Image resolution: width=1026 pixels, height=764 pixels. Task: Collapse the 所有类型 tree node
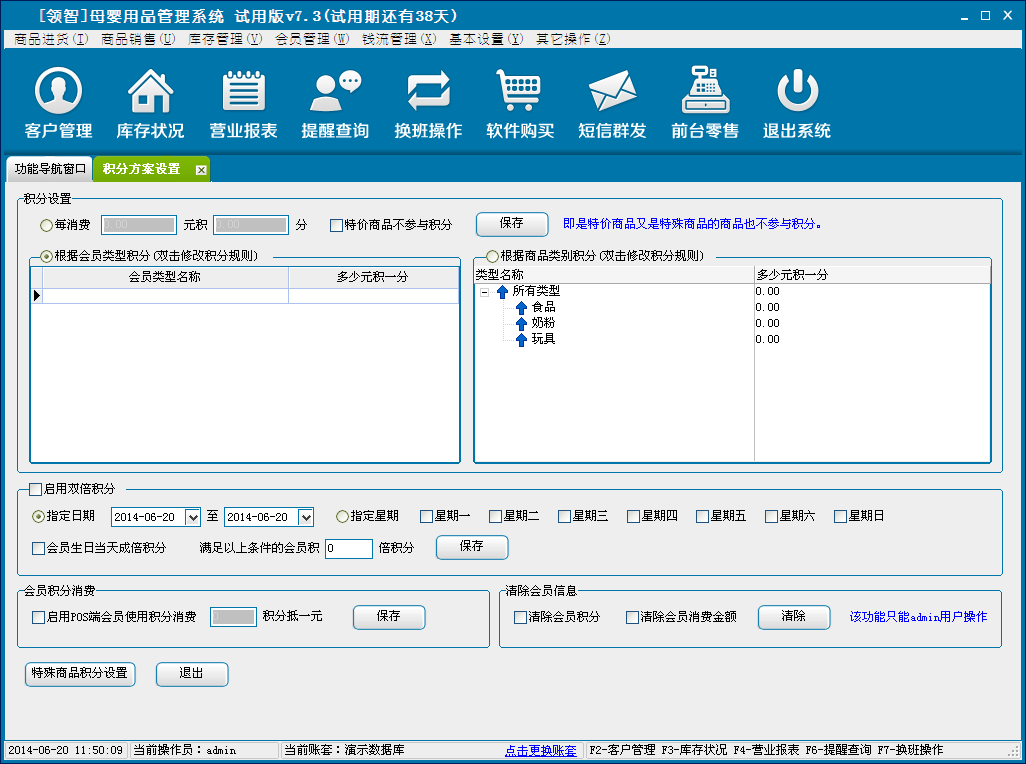pos(485,292)
